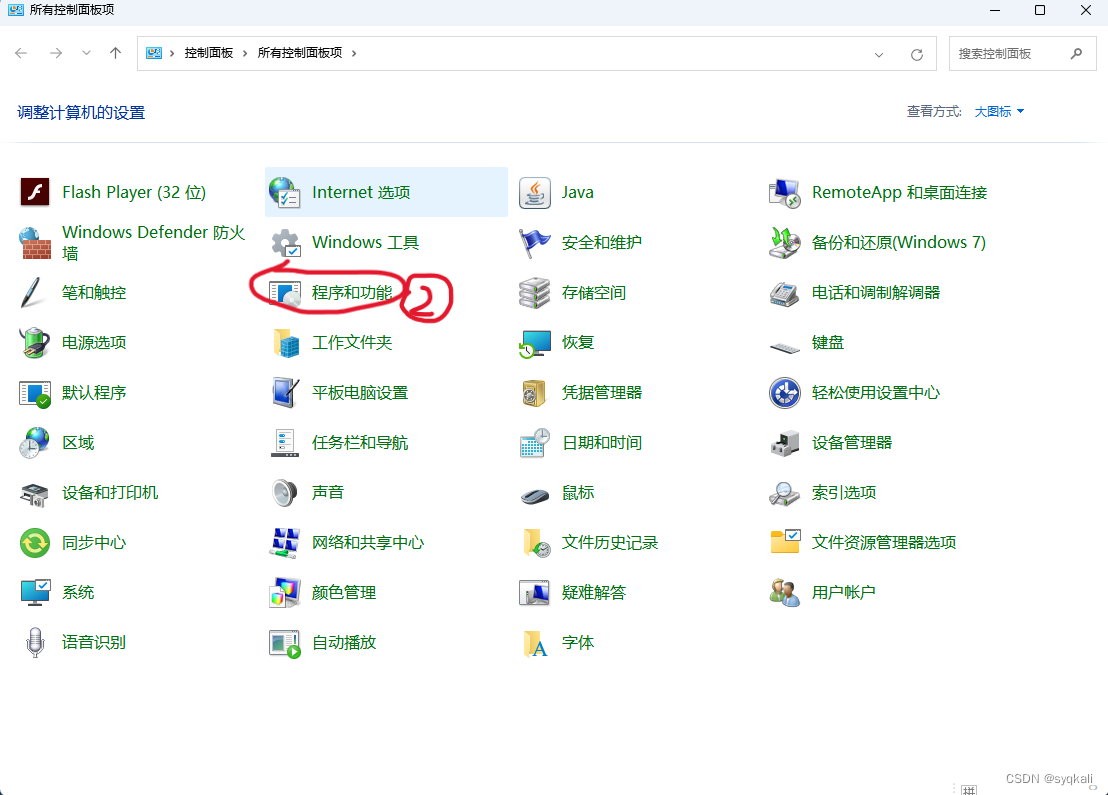1108x795 pixels.
Task: Open the Java coffee cup icon
Action: pos(535,192)
